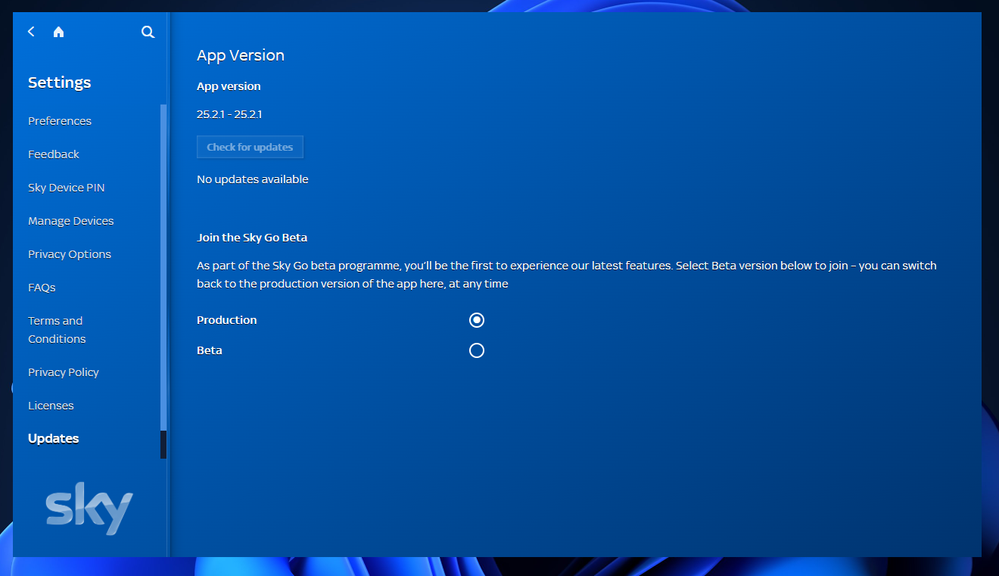Open Privacy Options in sidebar
The width and height of the screenshot is (999, 576).
click(x=69, y=254)
